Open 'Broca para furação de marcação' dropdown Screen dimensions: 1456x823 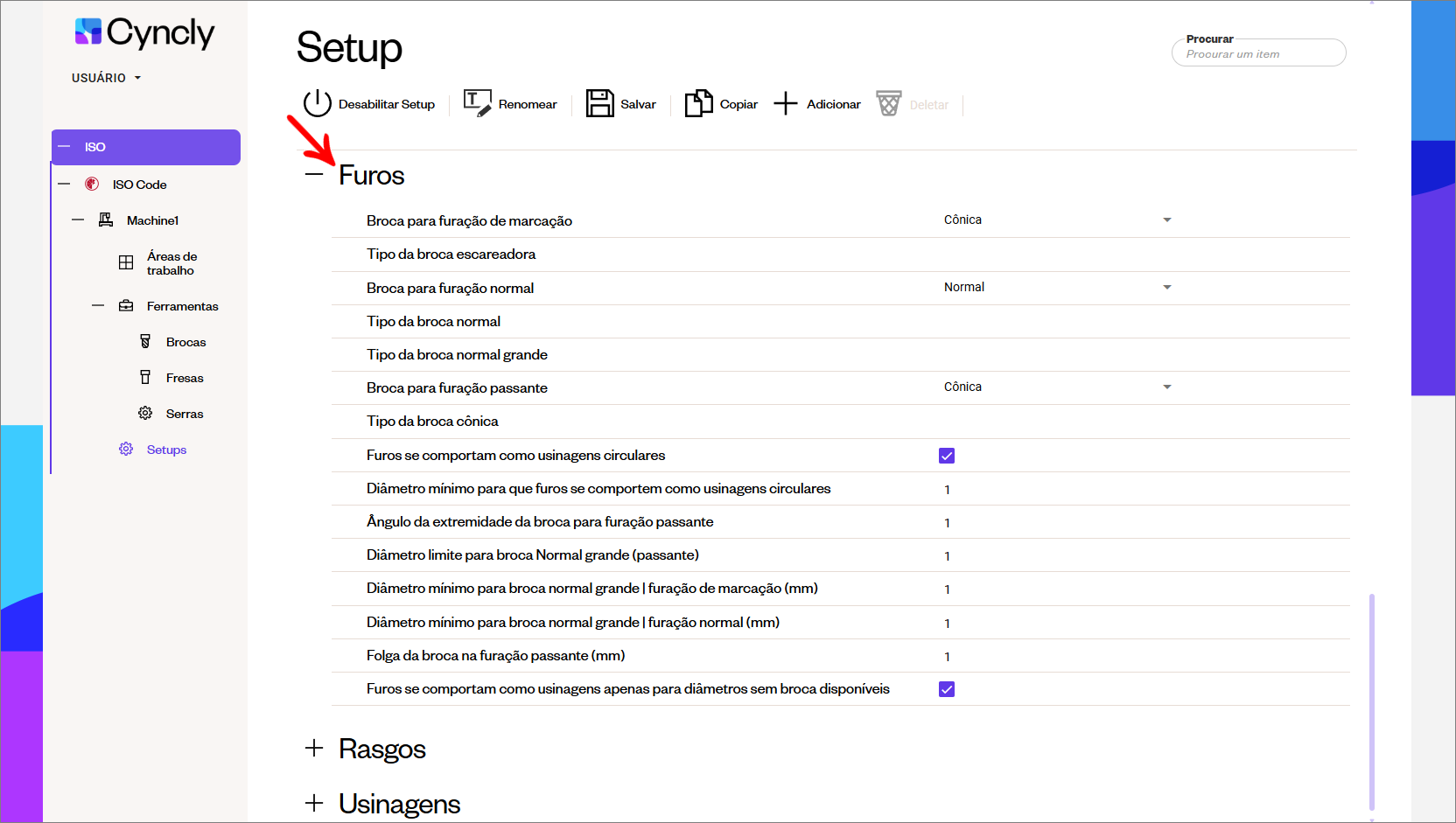pos(1057,220)
